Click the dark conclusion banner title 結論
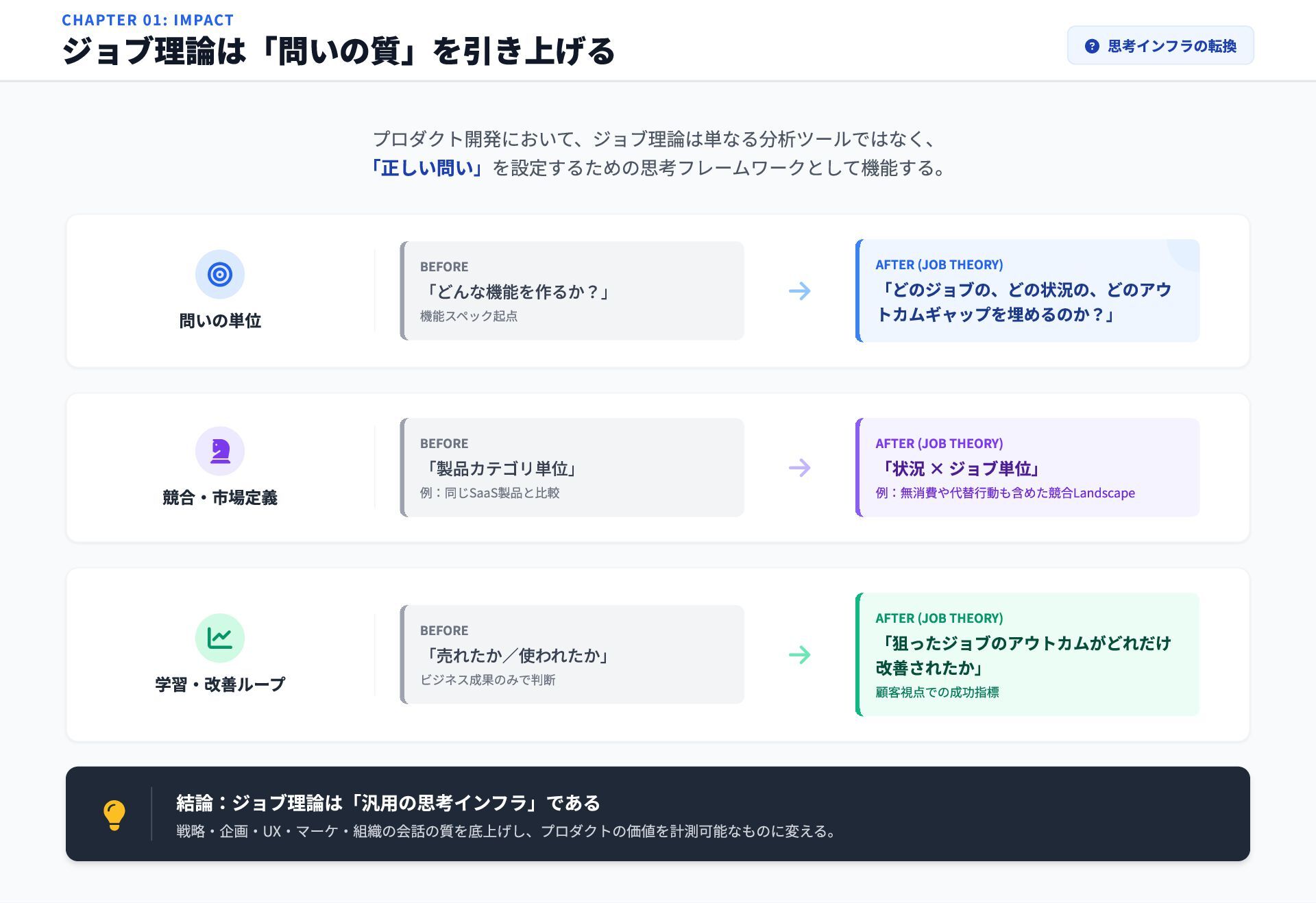Screen dimensions: 1316x903 click(388, 802)
